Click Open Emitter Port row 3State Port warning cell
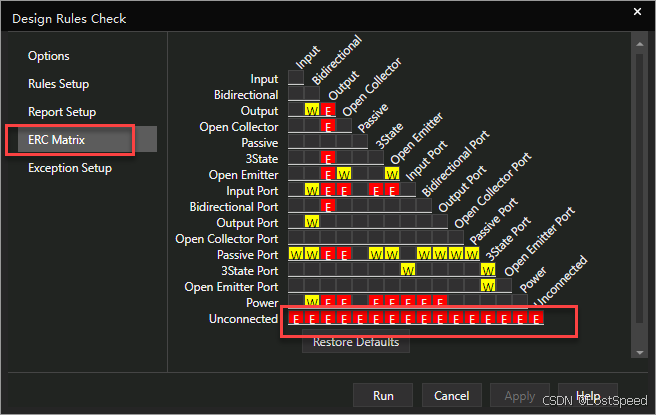Image resolution: width=656 pixels, height=415 pixels. 488,286
